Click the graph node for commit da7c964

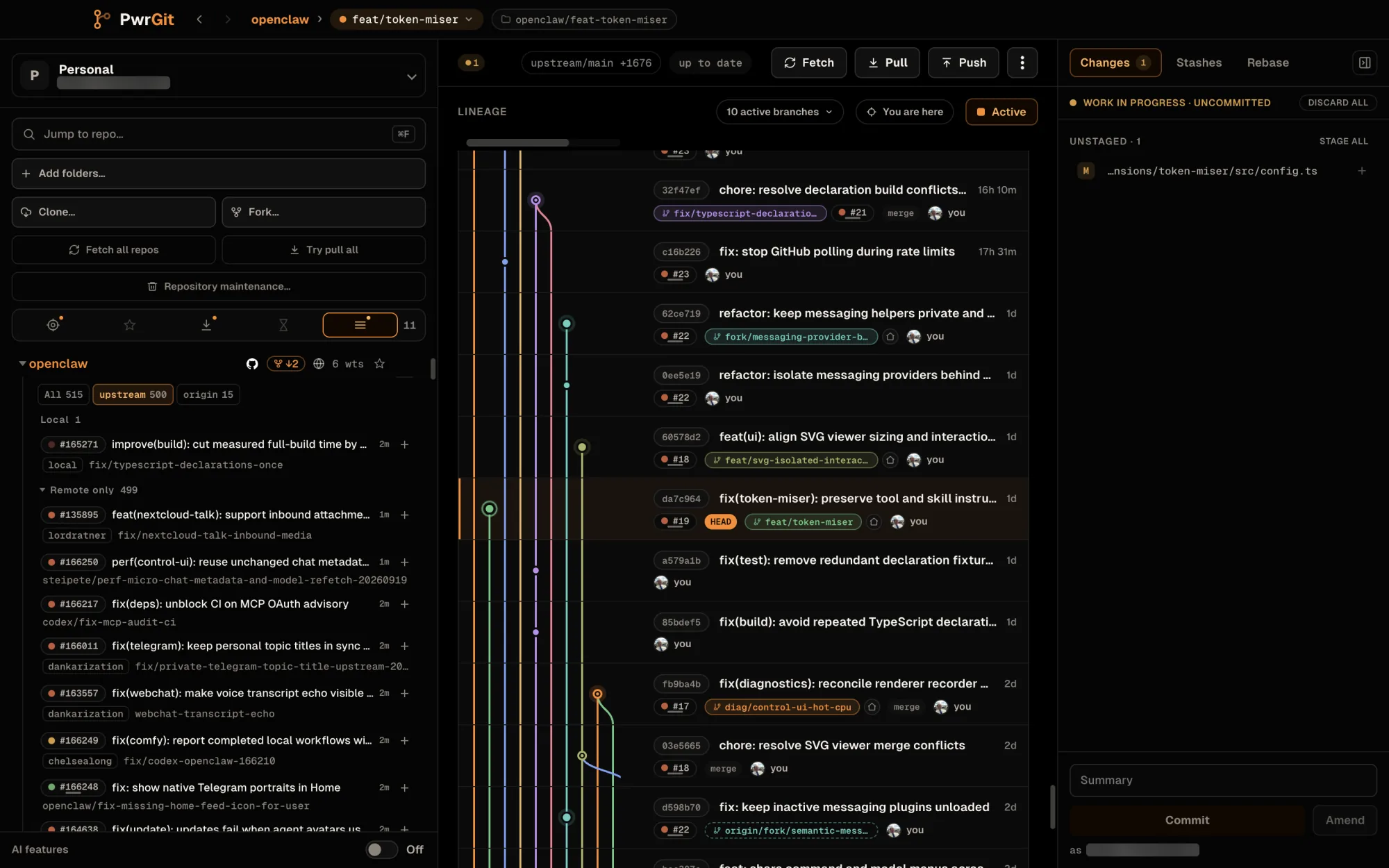(490, 509)
